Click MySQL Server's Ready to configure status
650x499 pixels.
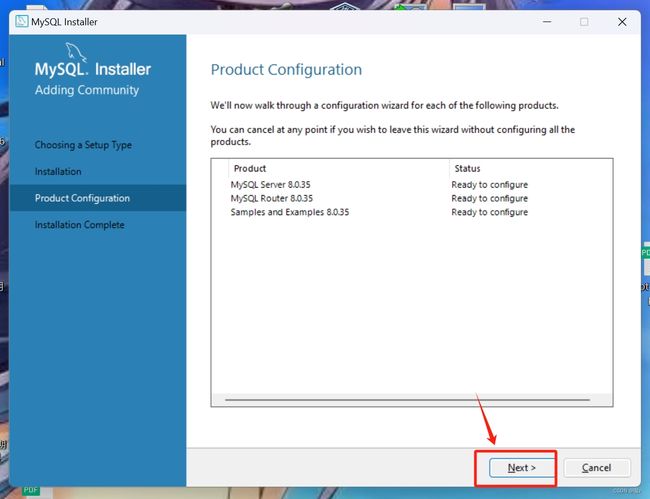pyautogui.click(x=490, y=185)
